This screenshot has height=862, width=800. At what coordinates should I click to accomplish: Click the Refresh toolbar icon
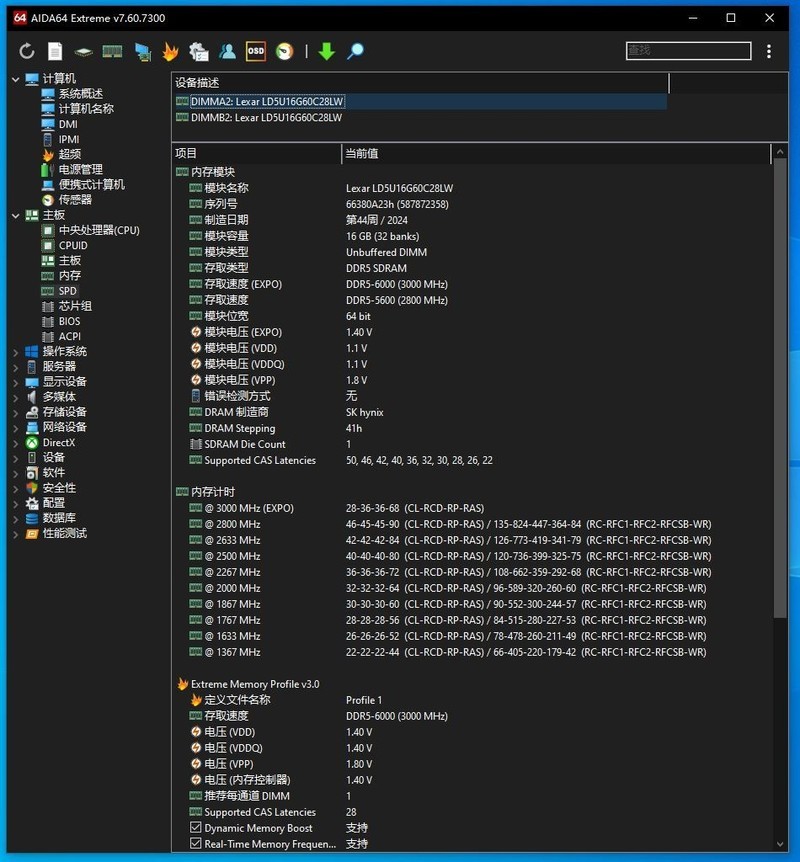coord(27,51)
